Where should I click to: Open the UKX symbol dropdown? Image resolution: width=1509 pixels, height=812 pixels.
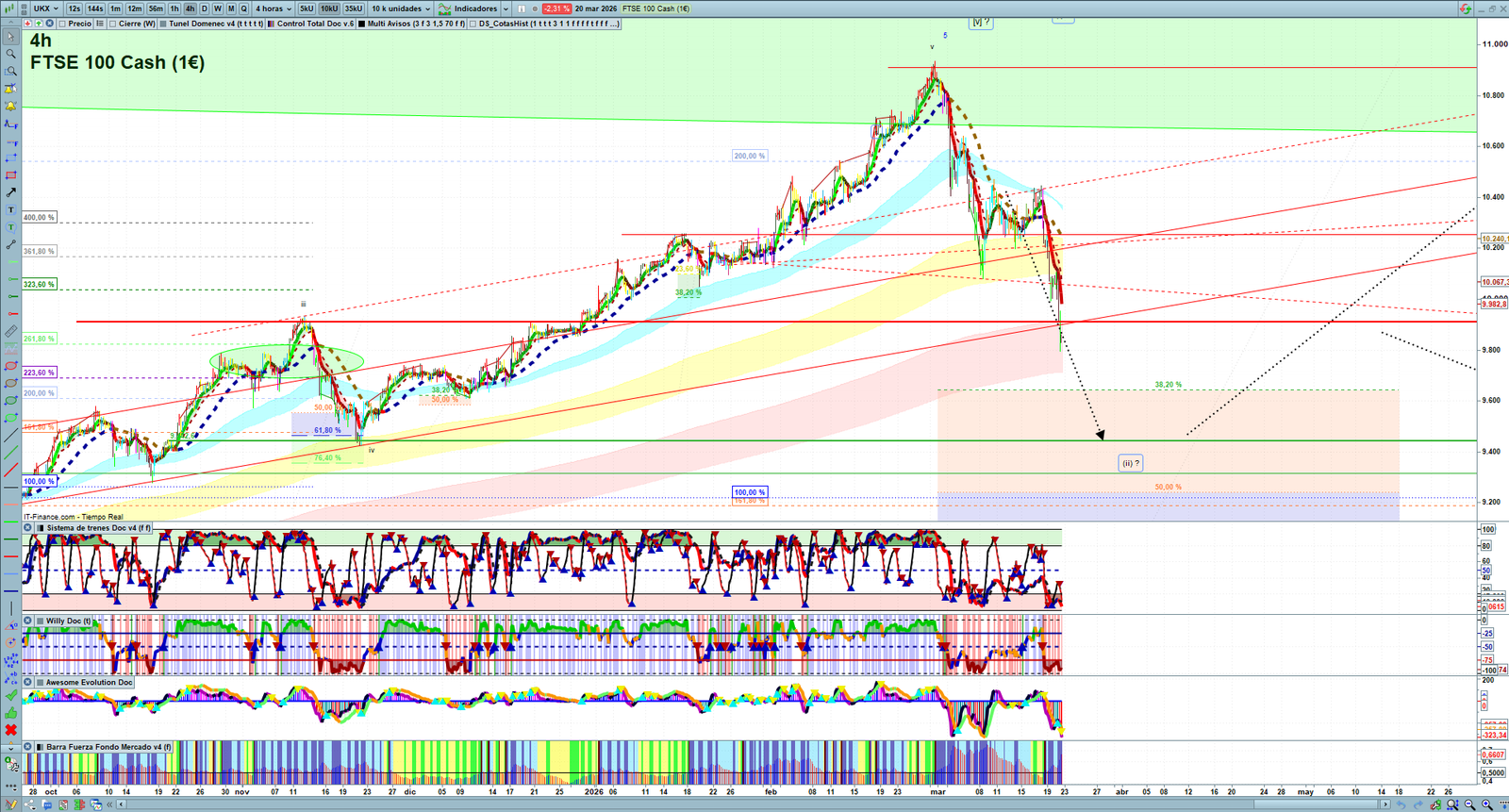pos(46,8)
